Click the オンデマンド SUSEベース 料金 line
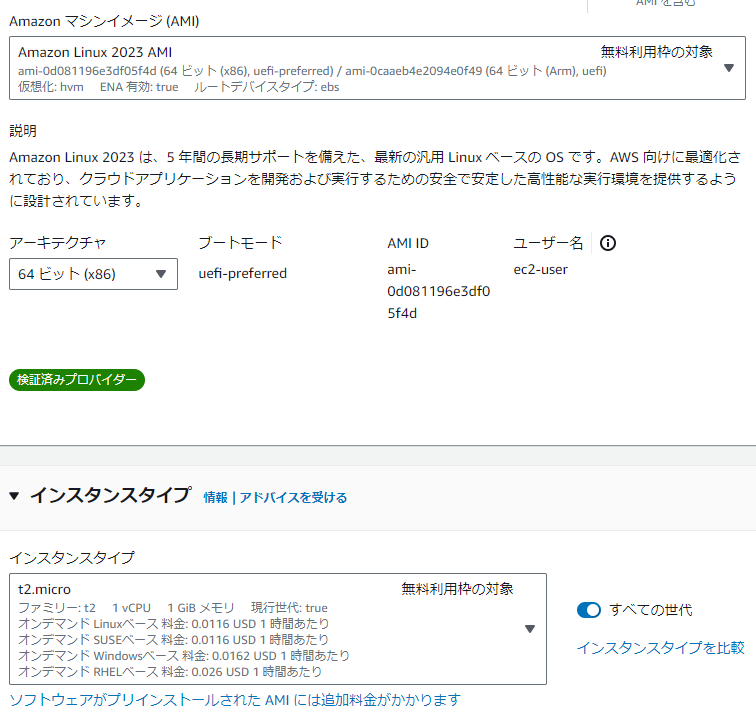This screenshot has height=717, width=756. coord(174,640)
